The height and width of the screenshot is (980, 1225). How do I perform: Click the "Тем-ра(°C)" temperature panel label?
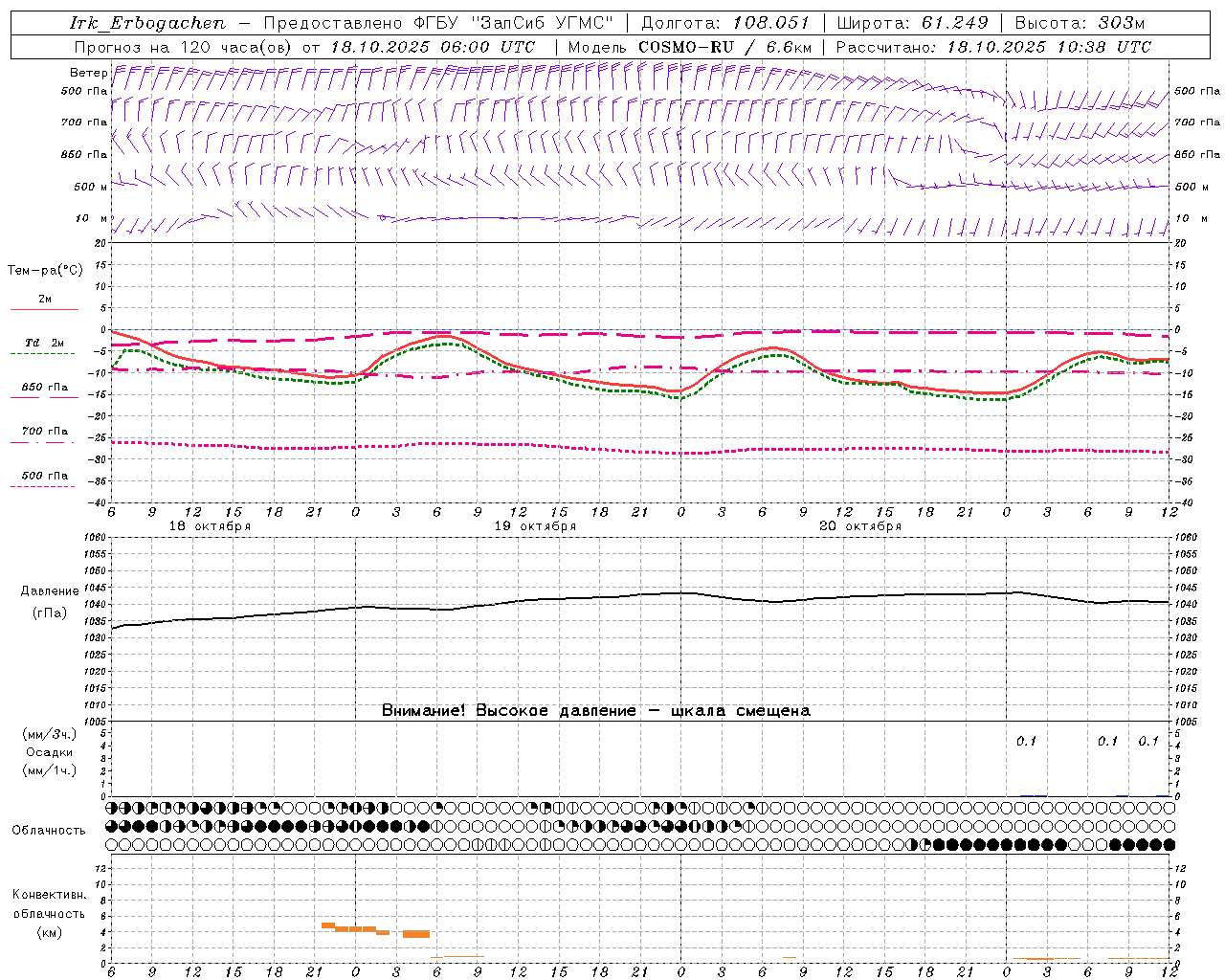(x=45, y=271)
